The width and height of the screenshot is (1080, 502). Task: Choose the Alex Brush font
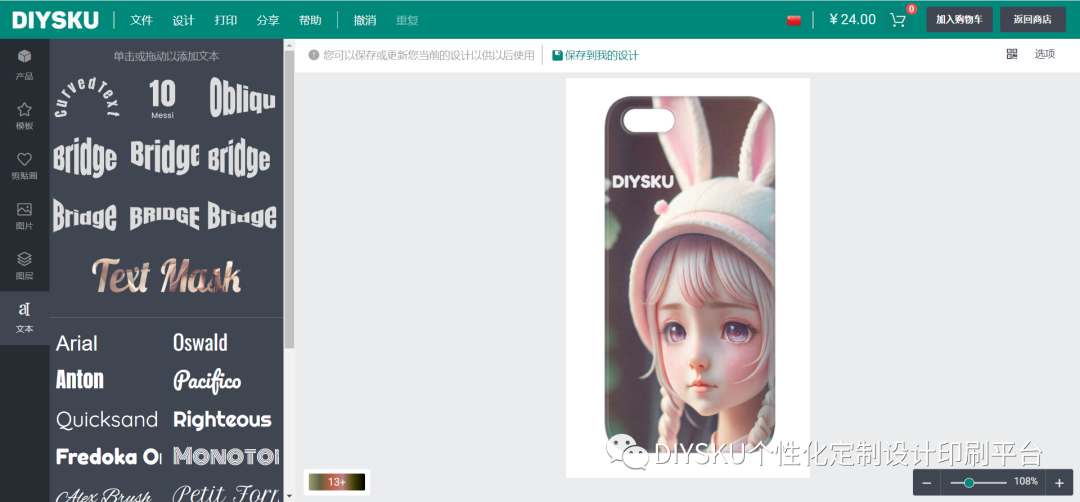(103, 494)
